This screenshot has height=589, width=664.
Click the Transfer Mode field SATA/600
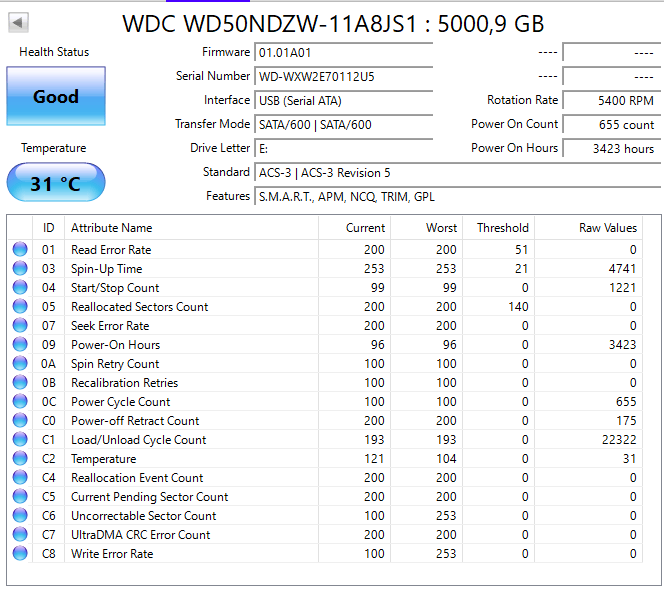(x=343, y=124)
